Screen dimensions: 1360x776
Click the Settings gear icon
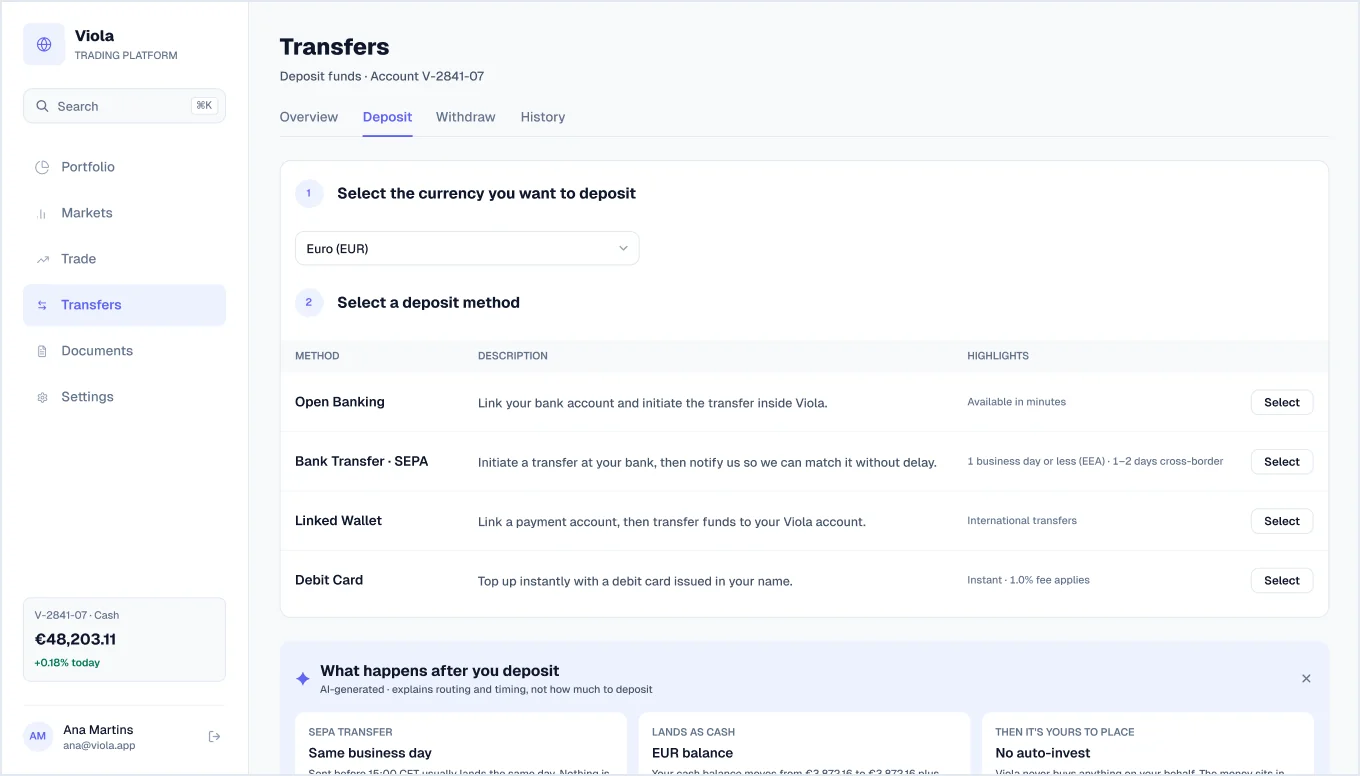[42, 397]
